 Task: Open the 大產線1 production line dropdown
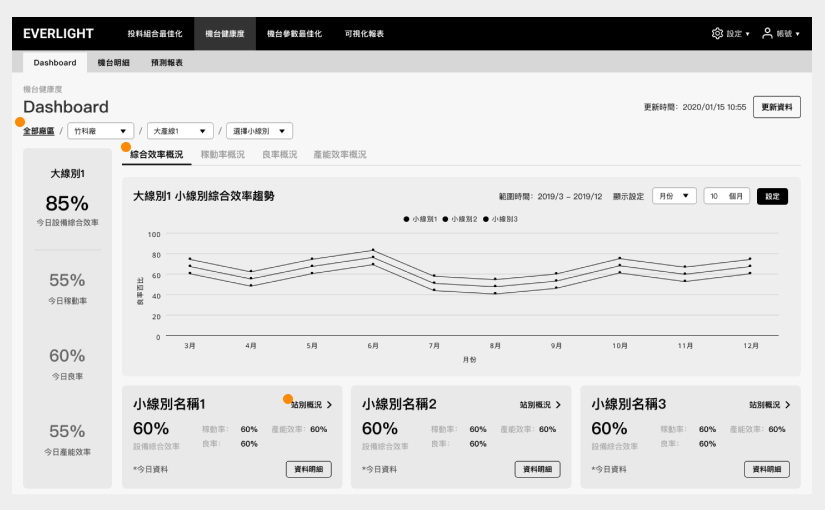click(x=180, y=131)
